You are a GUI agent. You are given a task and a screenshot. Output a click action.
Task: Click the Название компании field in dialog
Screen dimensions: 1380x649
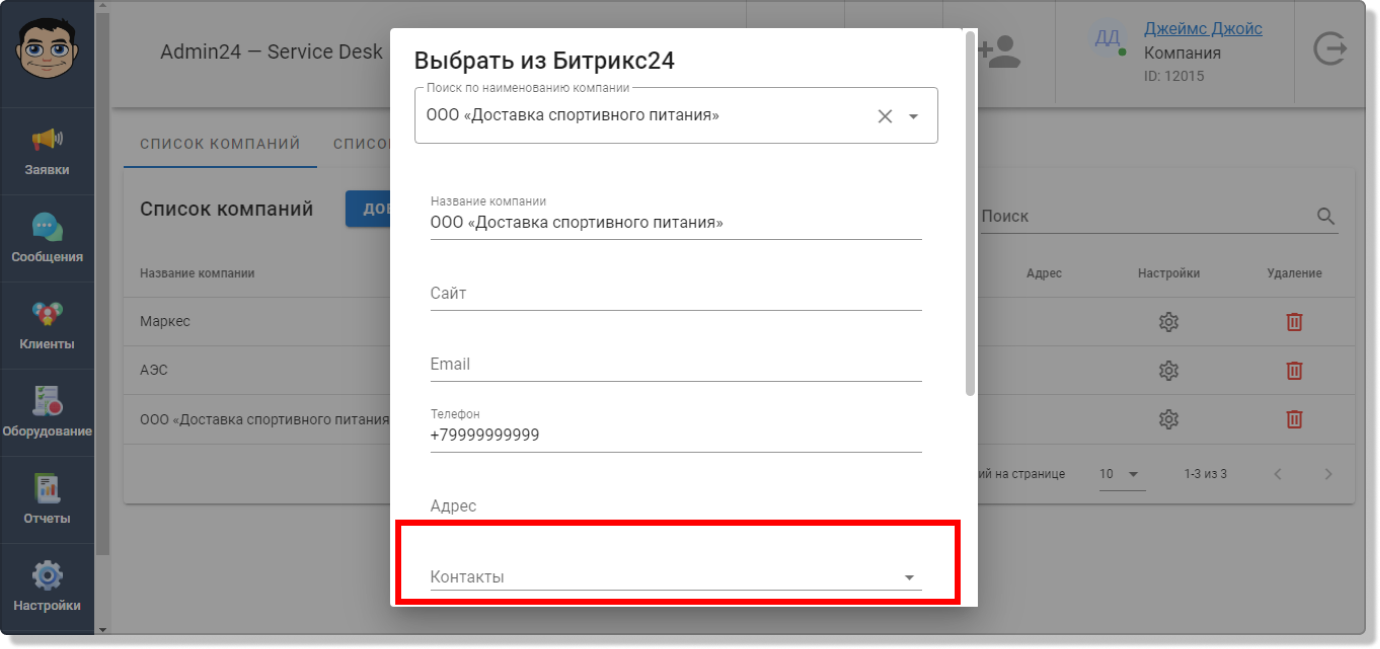676,215
